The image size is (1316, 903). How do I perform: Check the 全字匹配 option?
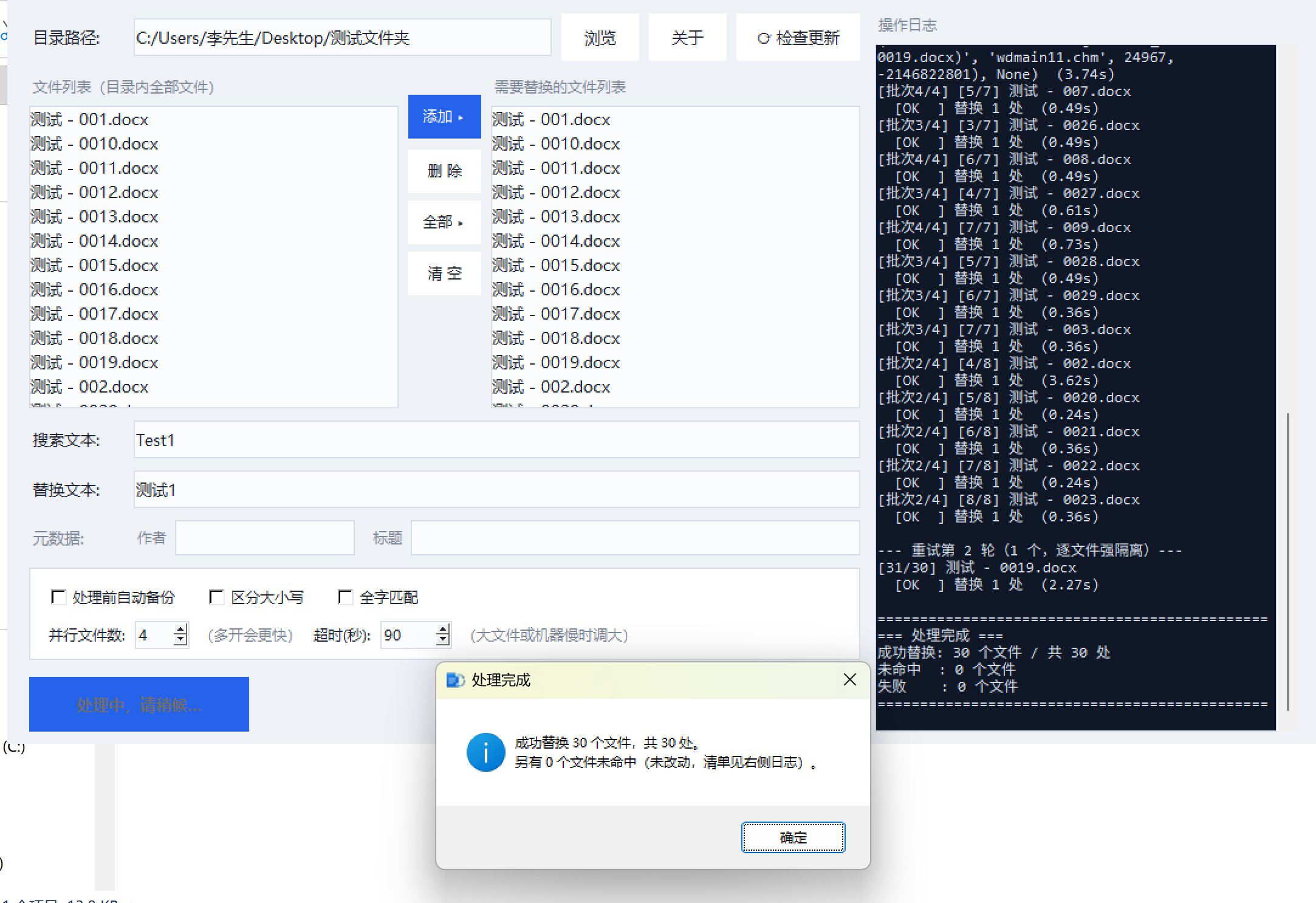344,597
